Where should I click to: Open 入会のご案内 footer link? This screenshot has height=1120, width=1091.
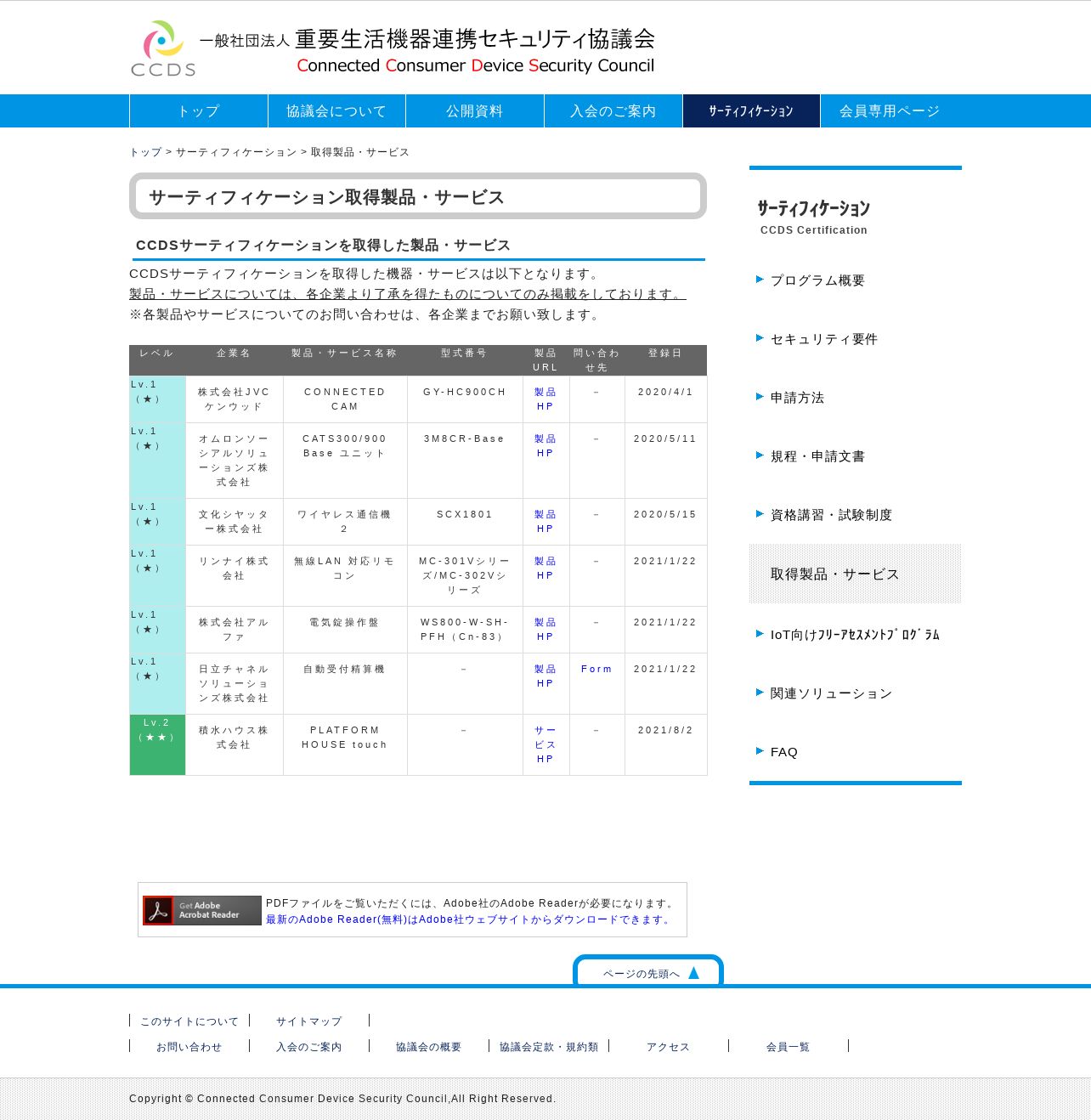tap(309, 1047)
